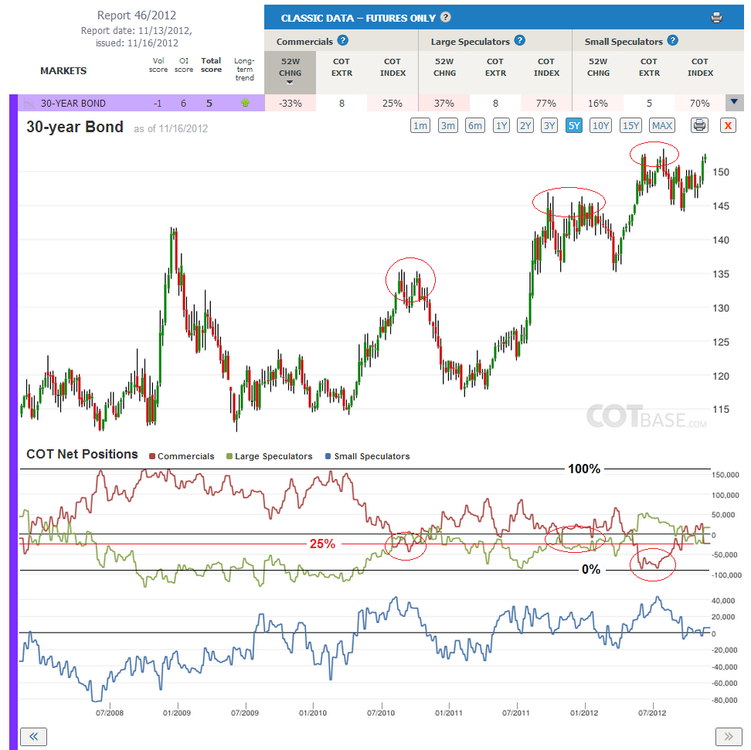Select the 3m chart range
Image resolution: width=751 pixels, height=750 pixels.
coord(448,125)
